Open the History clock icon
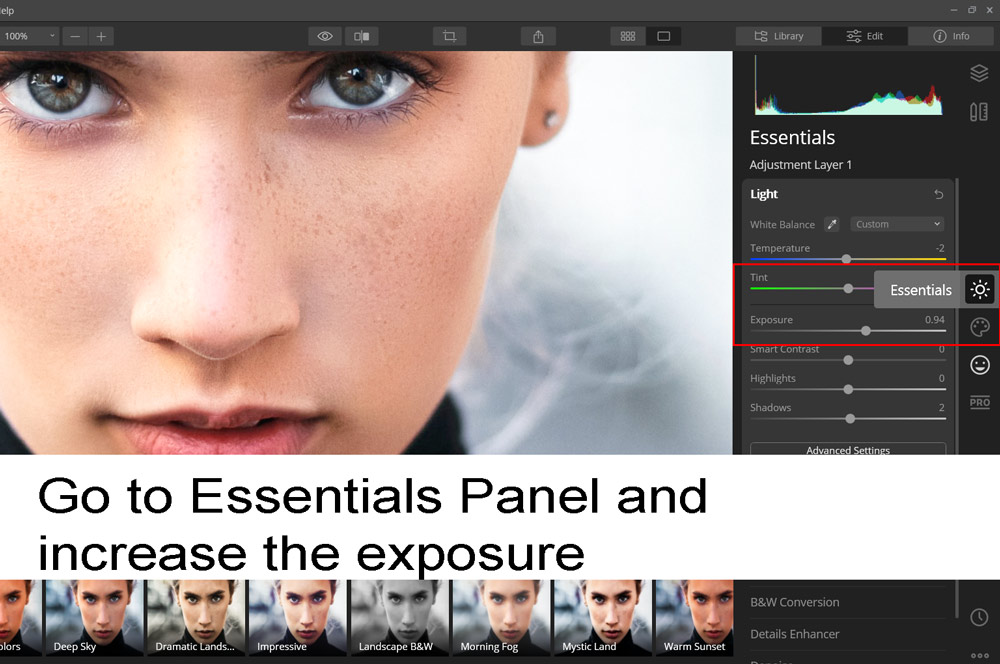 pyautogui.click(x=980, y=617)
